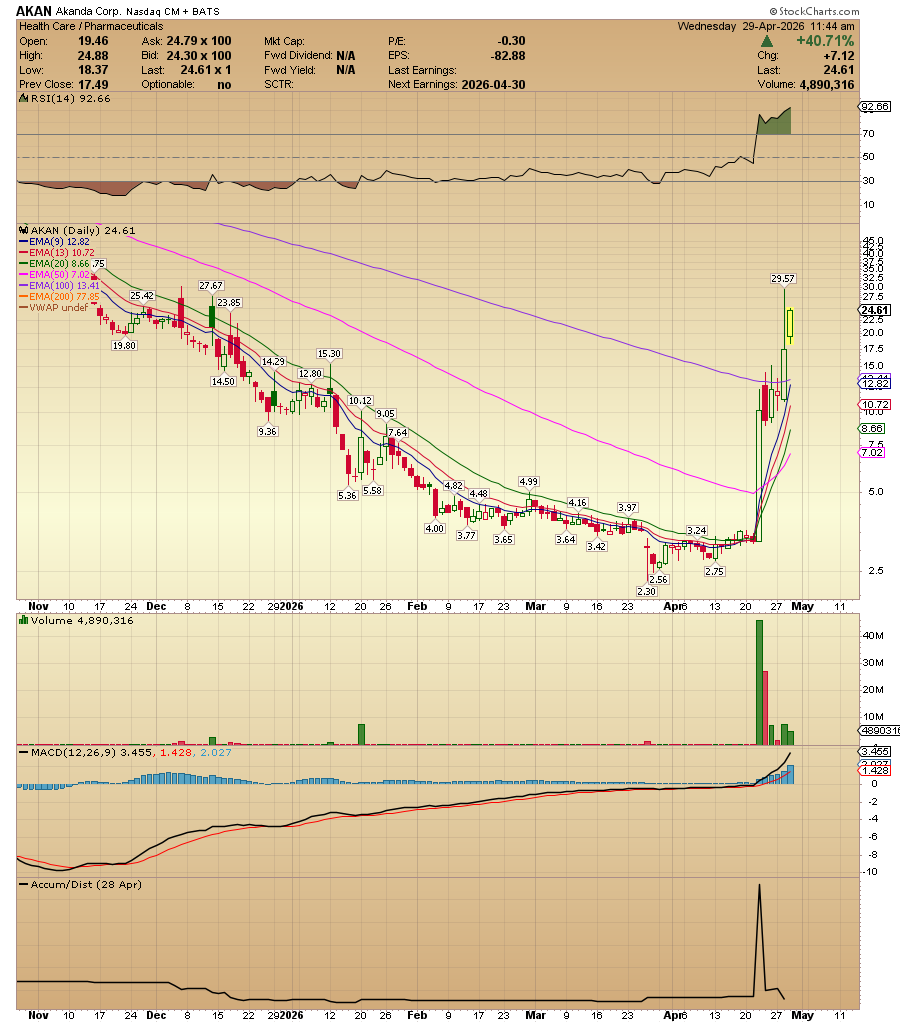Click the EPS value -82.88
900x1023 pixels.
tap(508, 56)
